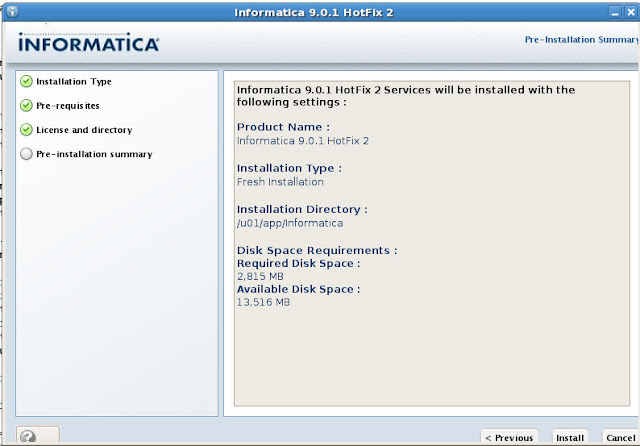
Task: Click the installer window menu icon in title bar
Action: (x=12, y=11)
